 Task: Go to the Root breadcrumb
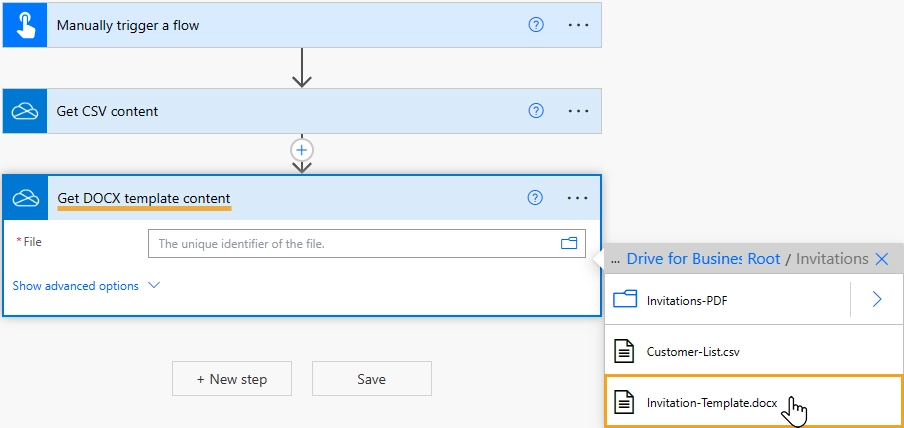tap(764, 258)
